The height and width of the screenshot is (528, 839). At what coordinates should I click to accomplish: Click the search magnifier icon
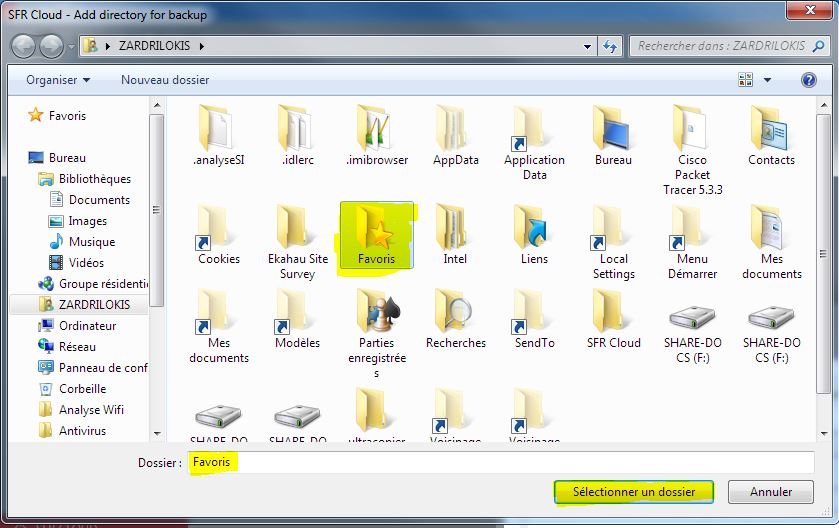pos(818,46)
